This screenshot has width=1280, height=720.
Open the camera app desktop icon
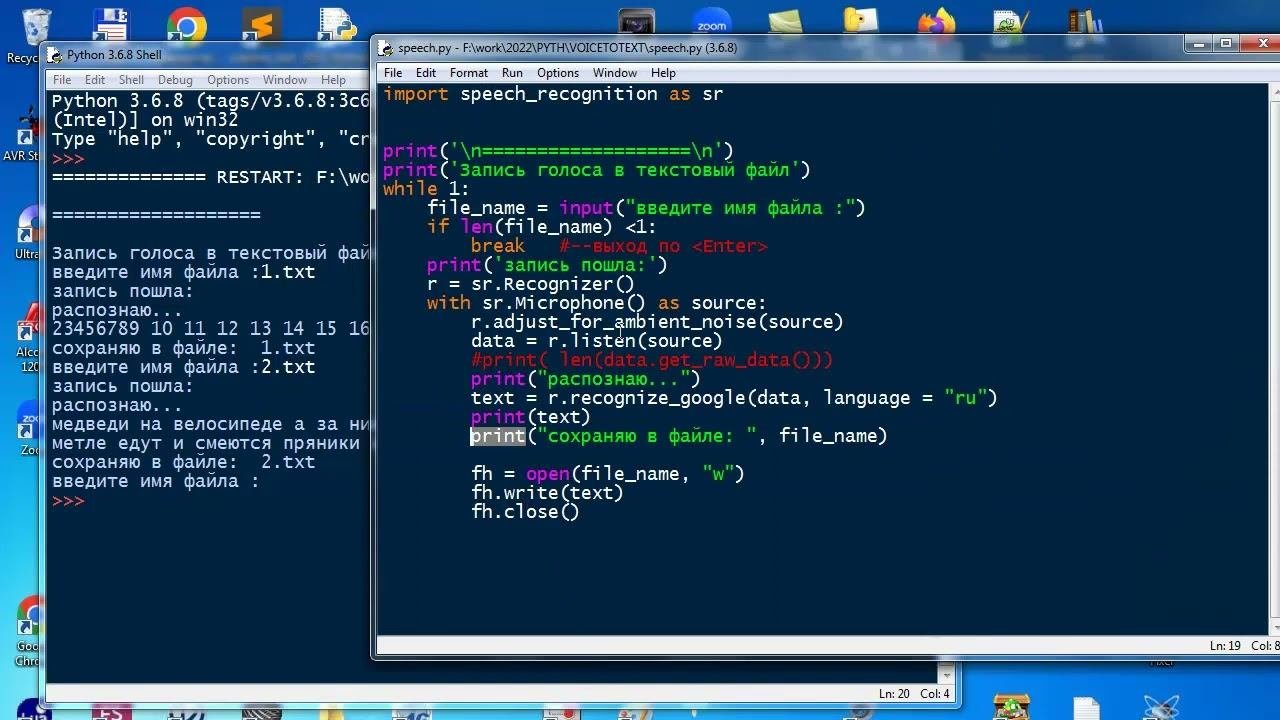pos(636,22)
